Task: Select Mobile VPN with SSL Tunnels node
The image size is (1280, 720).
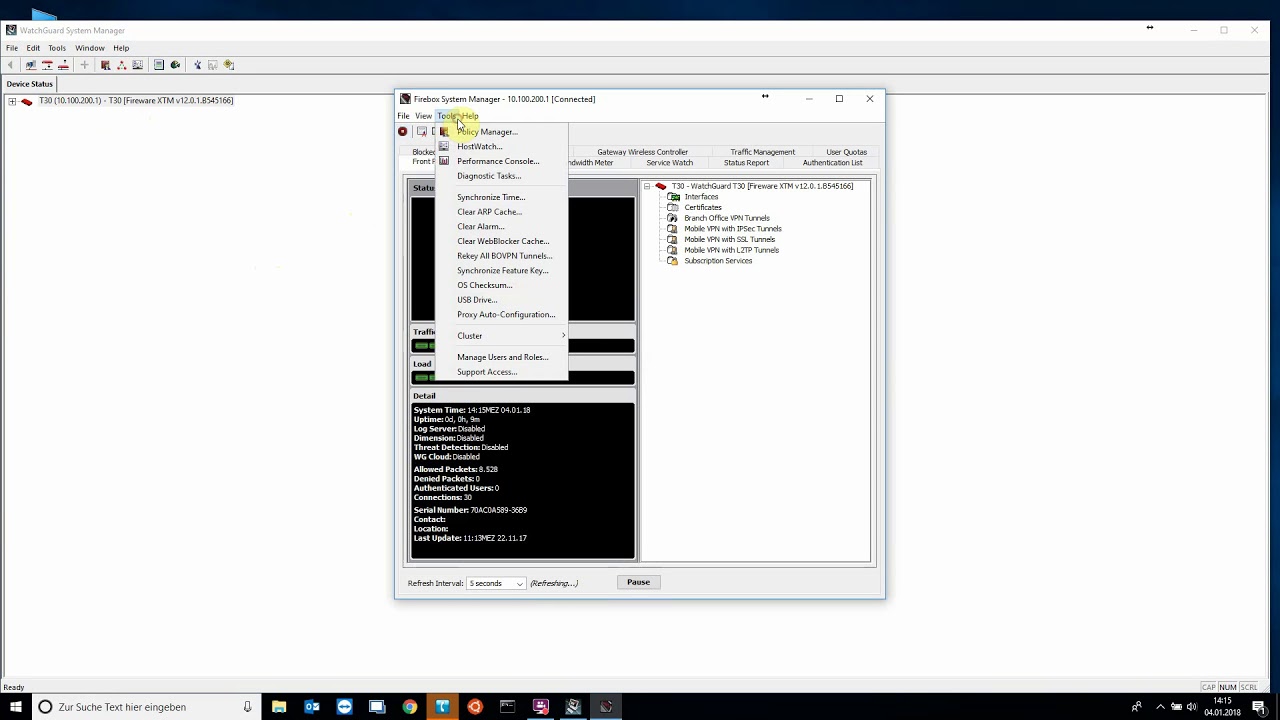Action: (x=729, y=240)
